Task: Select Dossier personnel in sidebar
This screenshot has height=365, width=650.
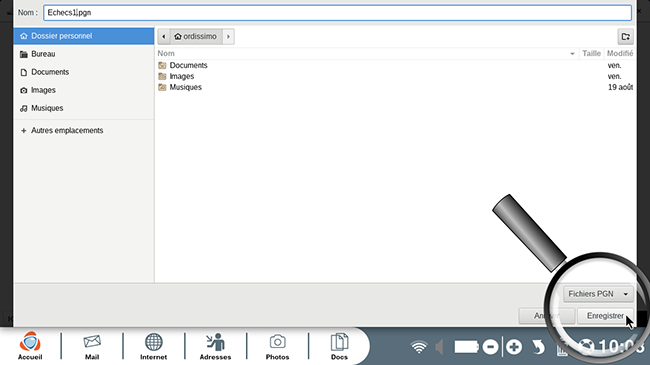Action: click(84, 36)
